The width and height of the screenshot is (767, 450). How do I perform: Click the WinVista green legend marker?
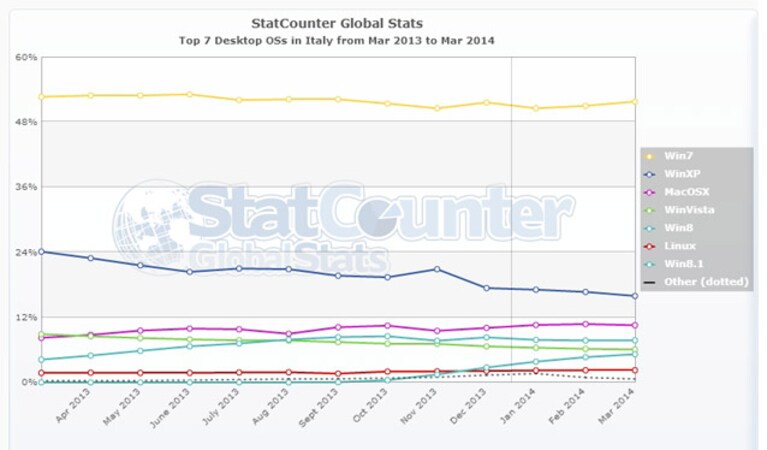650,211
